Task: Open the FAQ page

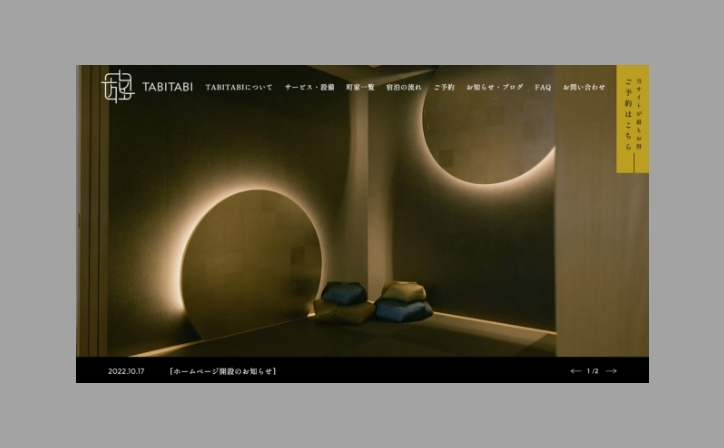Action: click(x=543, y=87)
